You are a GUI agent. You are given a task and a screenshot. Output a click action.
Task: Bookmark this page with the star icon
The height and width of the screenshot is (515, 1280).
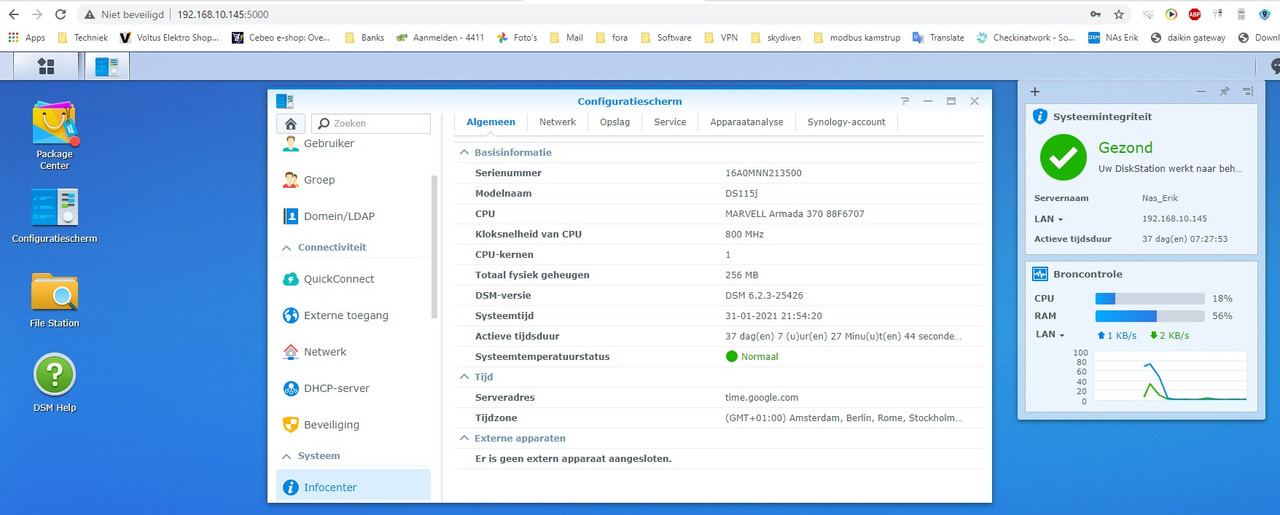point(1119,15)
